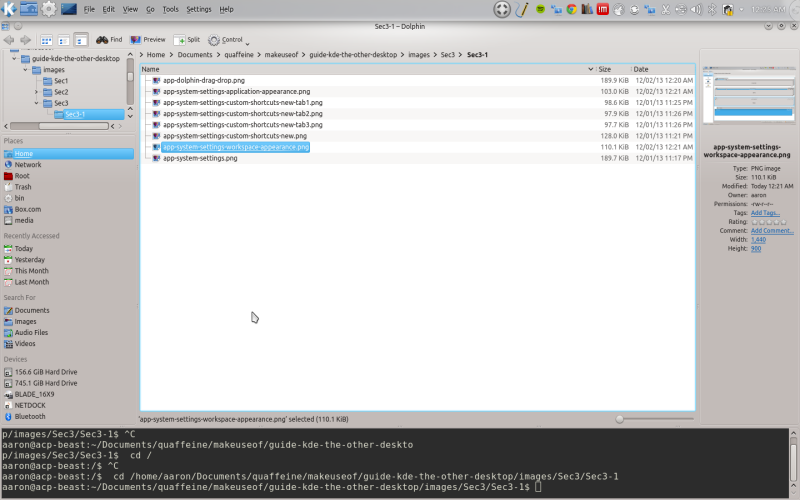800x500 pixels.
Task: Open Chrome from the system tray
Action: click(571, 9)
